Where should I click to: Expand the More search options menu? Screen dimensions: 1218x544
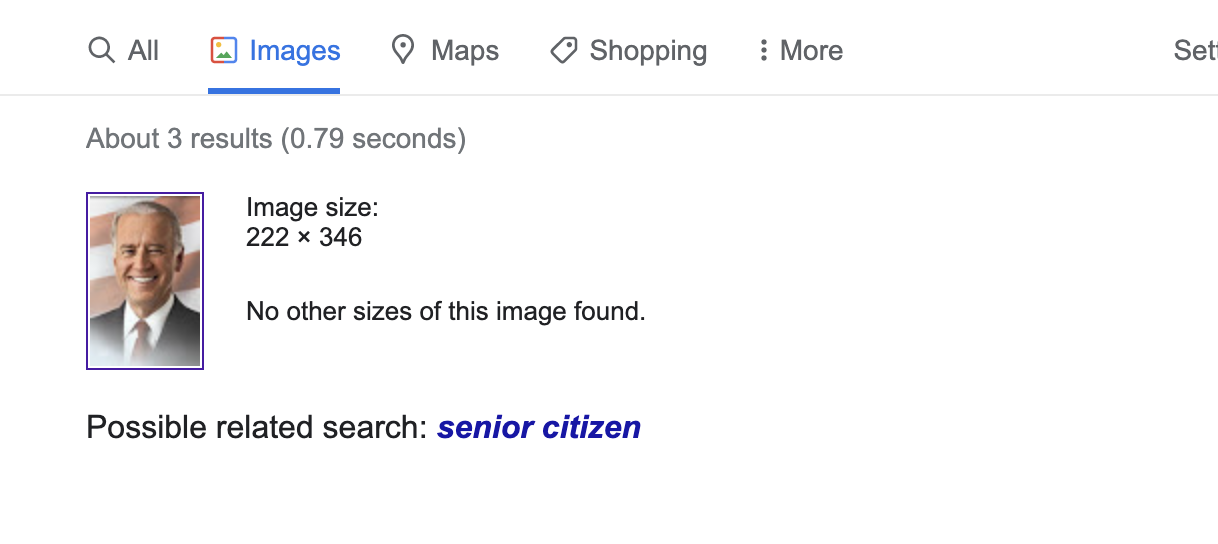click(811, 51)
